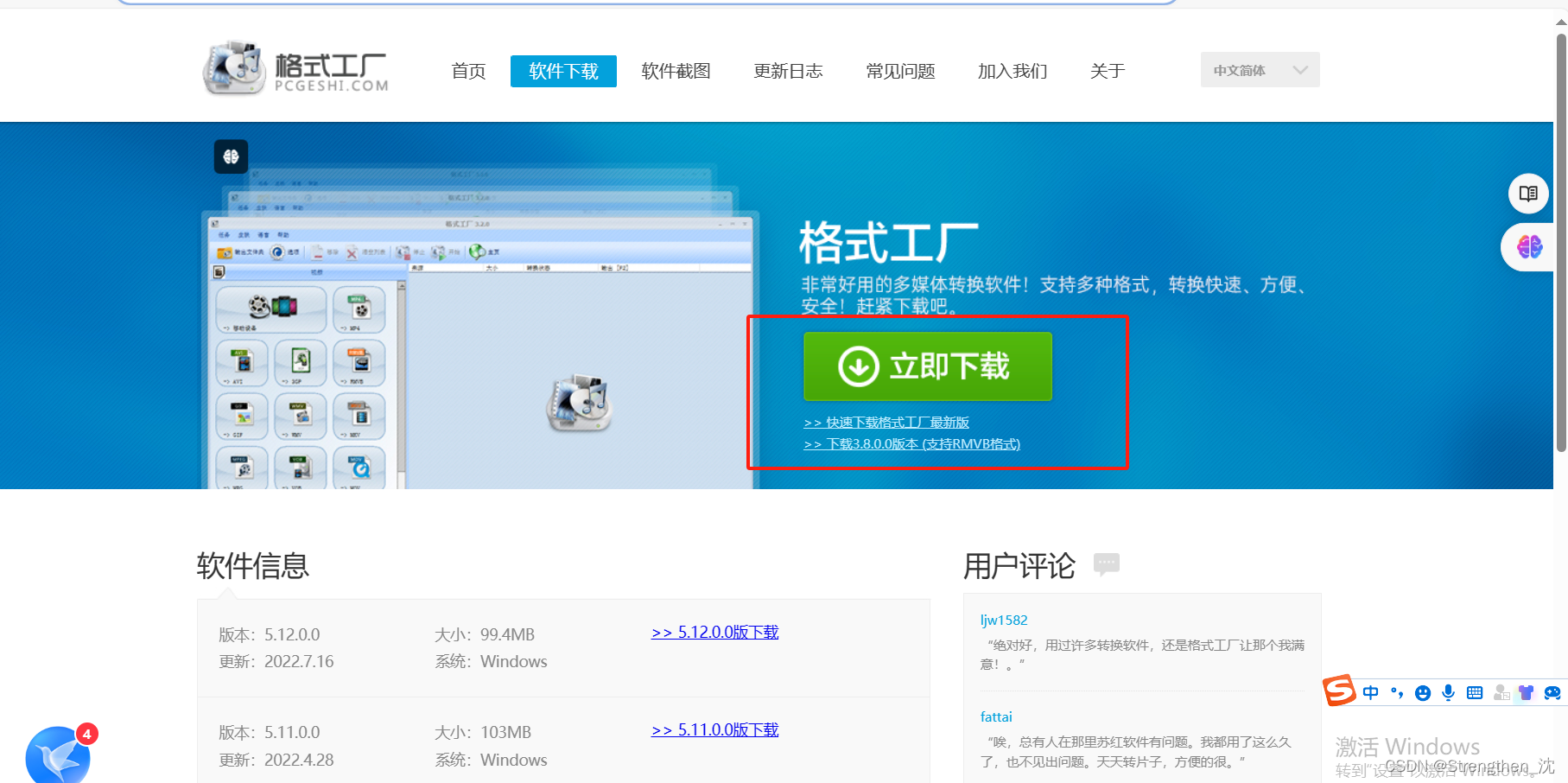Open the colorful brain assistant icon on right edge
Screen dimensions: 1568x783
(1529, 247)
